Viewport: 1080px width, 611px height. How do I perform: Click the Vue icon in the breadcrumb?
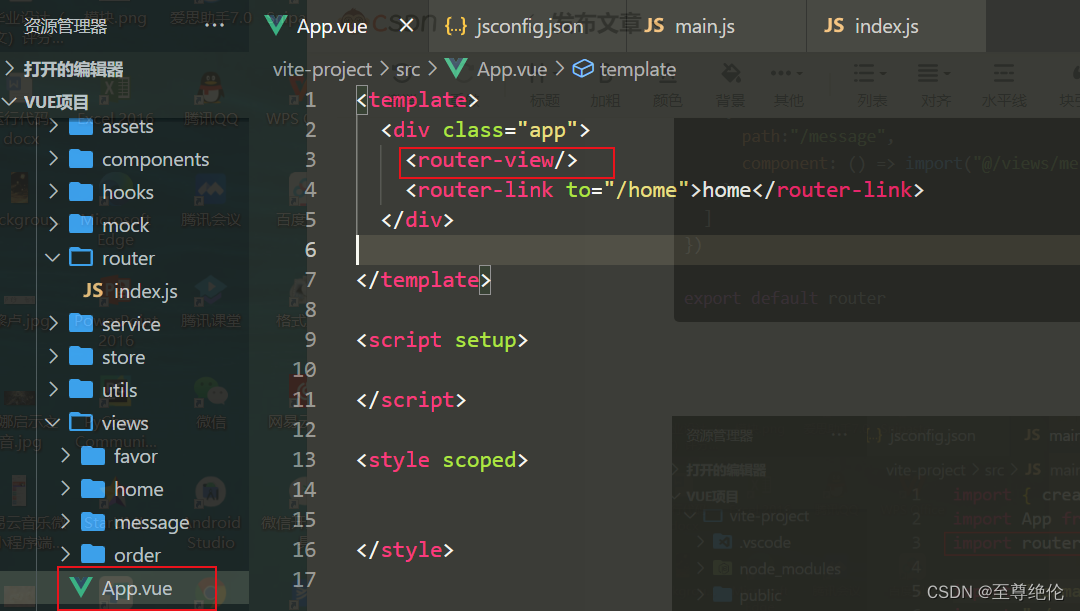(x=456, y=69)
